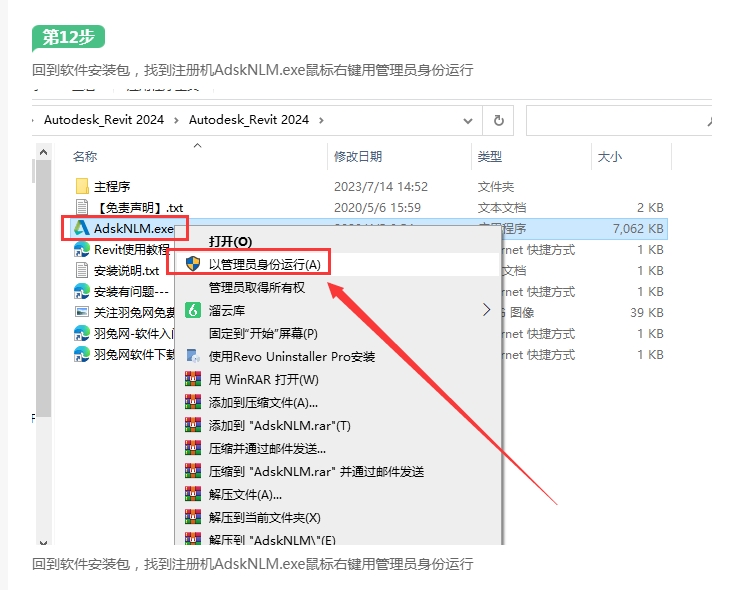
Task: Open the address bar history dropdown
Action: (468, 121)
